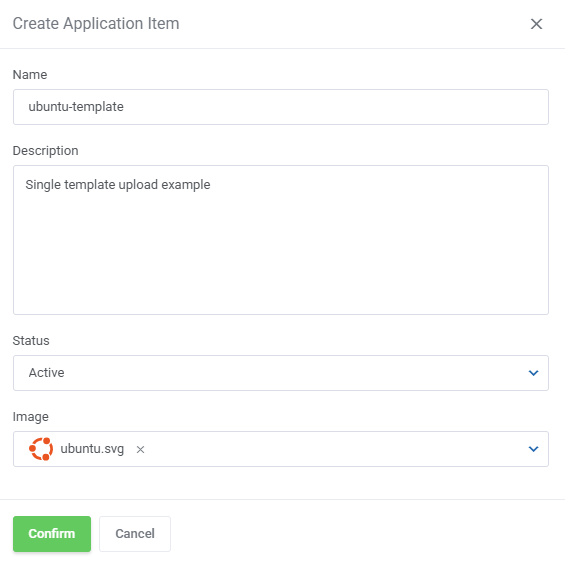This screenshot has width=565, height=567.
Task: Click the Description label
Action: coord(46,150)
